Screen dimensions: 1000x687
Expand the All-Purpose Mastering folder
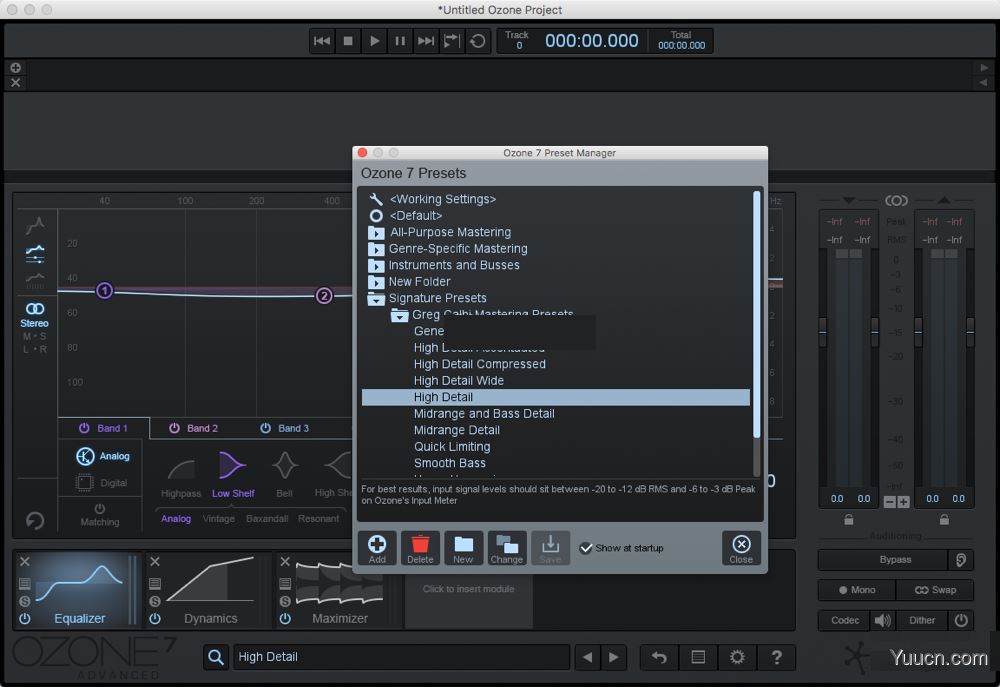pos(376,232)
